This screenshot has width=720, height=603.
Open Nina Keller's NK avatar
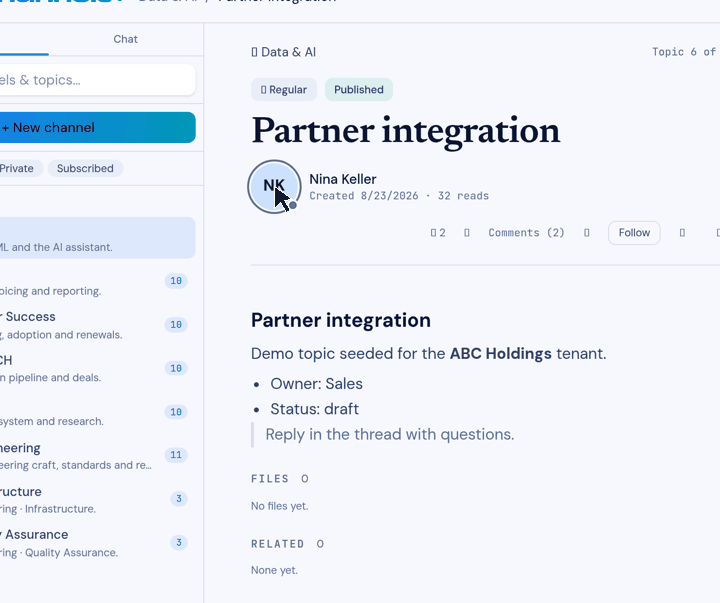click(274, 186)
